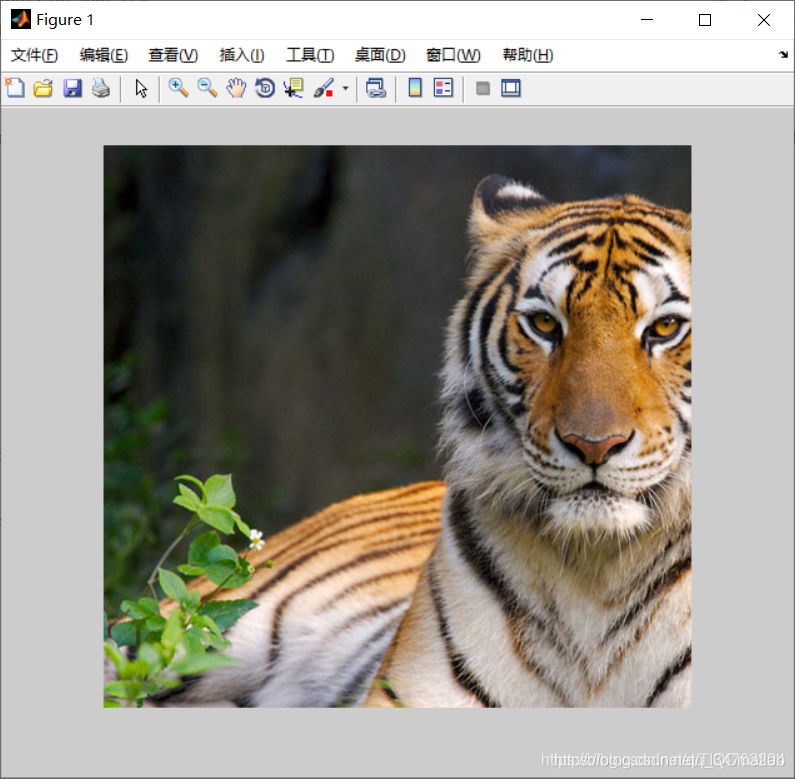Click the New Figure icon
The width and height of the screenshot is (795, 779).
(15, 88)
